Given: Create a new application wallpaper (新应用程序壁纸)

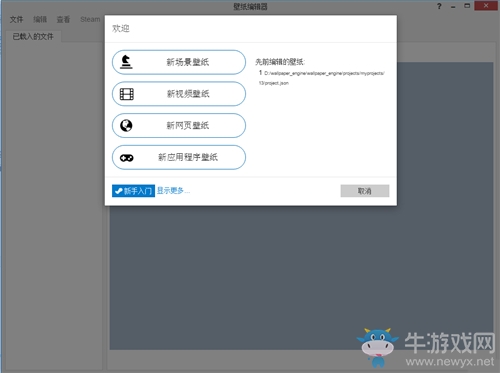Looking at the screenshot, I should tap(179, 157).
